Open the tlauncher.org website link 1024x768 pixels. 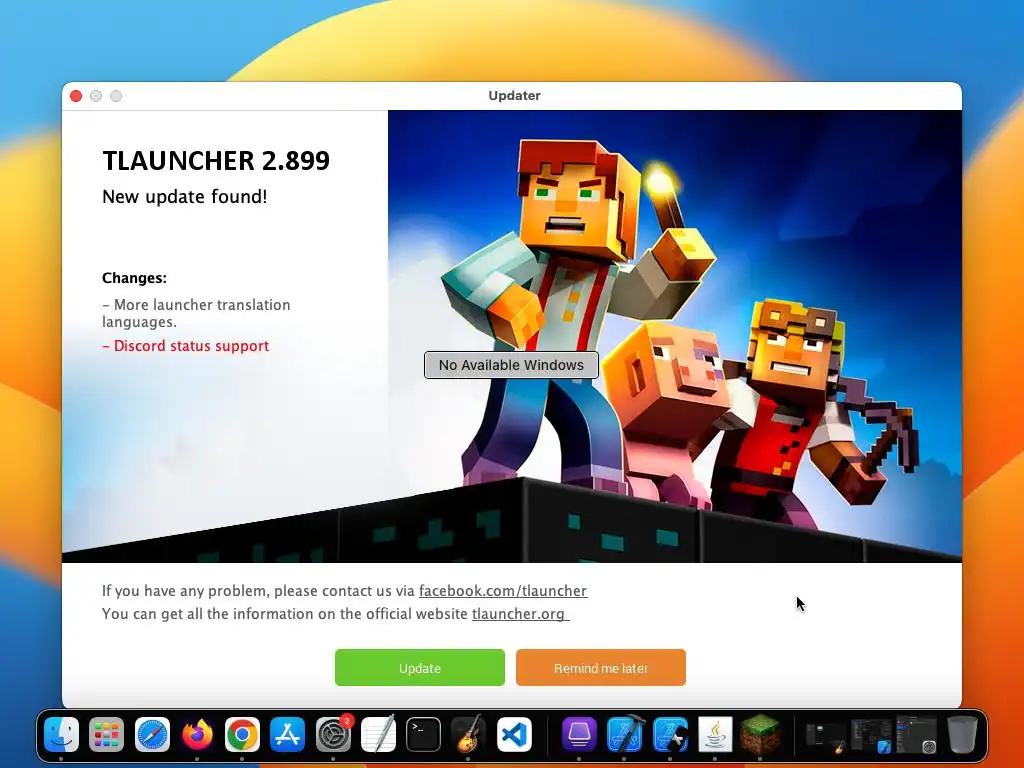520,614
